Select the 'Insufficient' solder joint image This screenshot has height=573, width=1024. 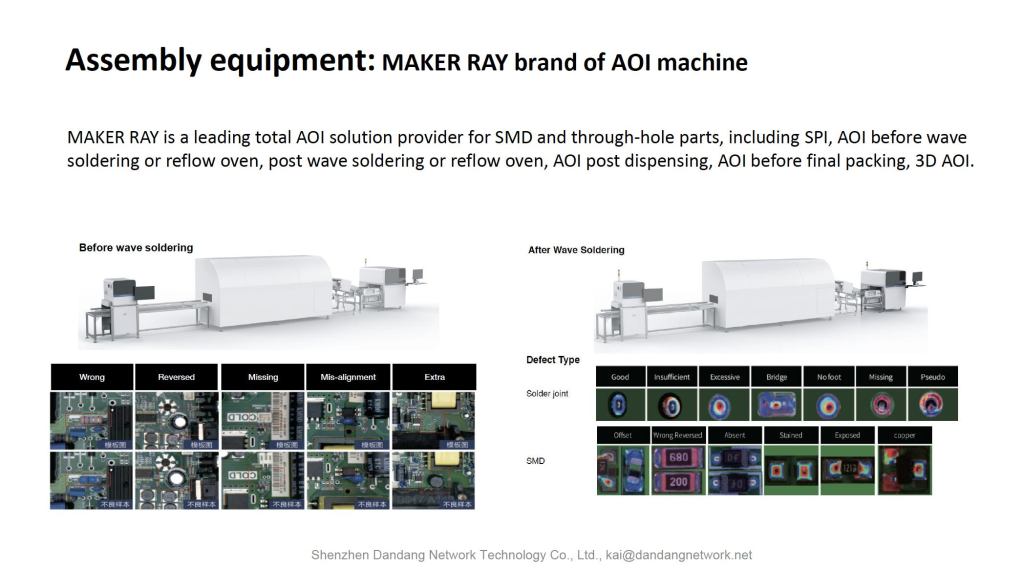[672, 405]
